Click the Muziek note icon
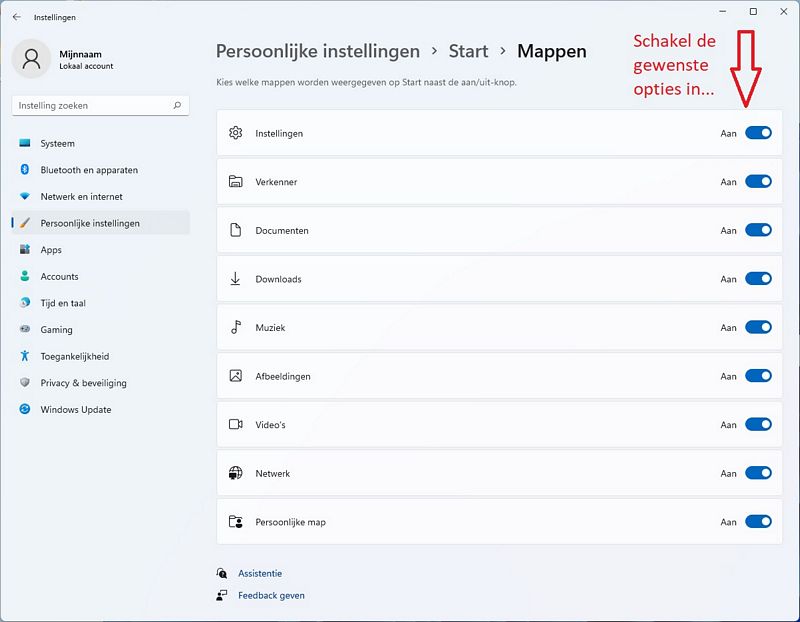 point(236,327)
